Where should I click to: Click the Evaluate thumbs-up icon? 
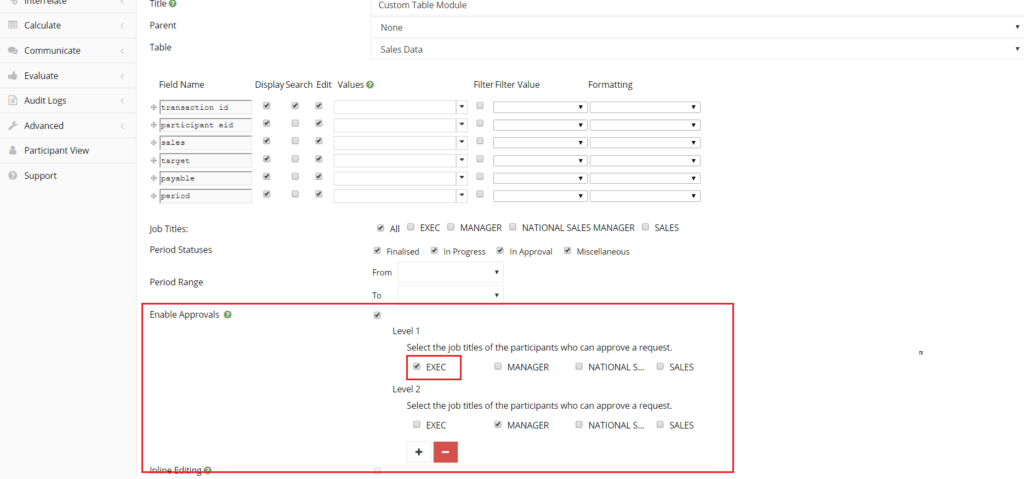(12, 76)
